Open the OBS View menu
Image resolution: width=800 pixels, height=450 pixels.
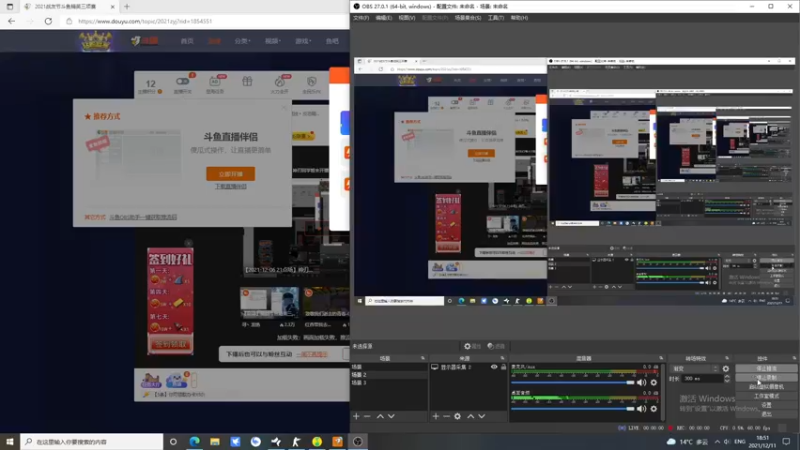pyautogui.click(x=407, y=18)
